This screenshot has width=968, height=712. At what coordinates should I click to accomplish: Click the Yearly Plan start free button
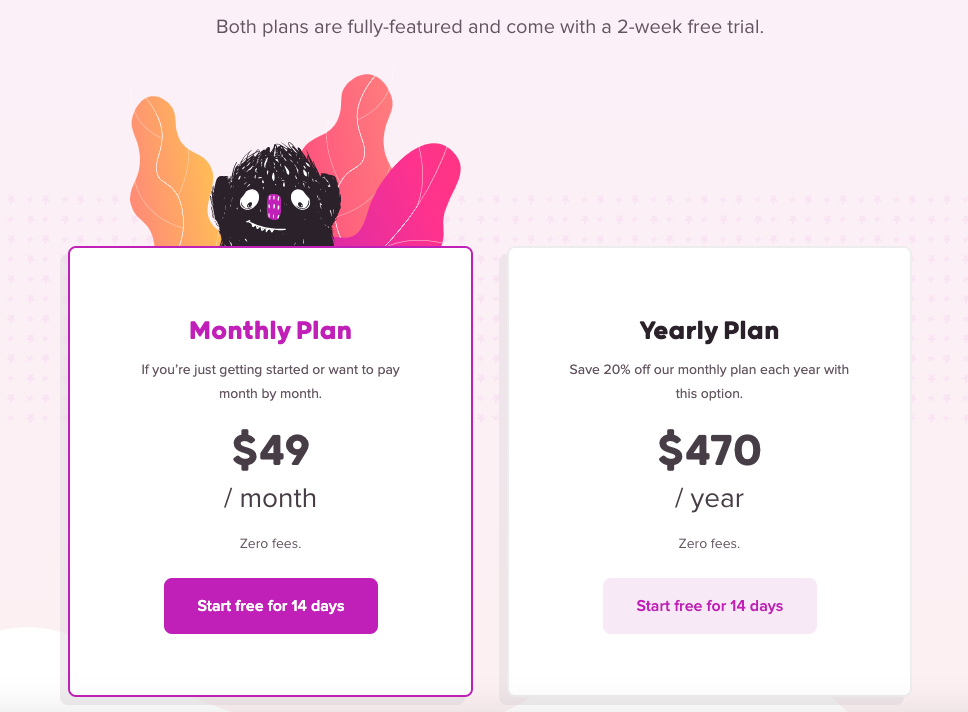[x=709, y=606]
